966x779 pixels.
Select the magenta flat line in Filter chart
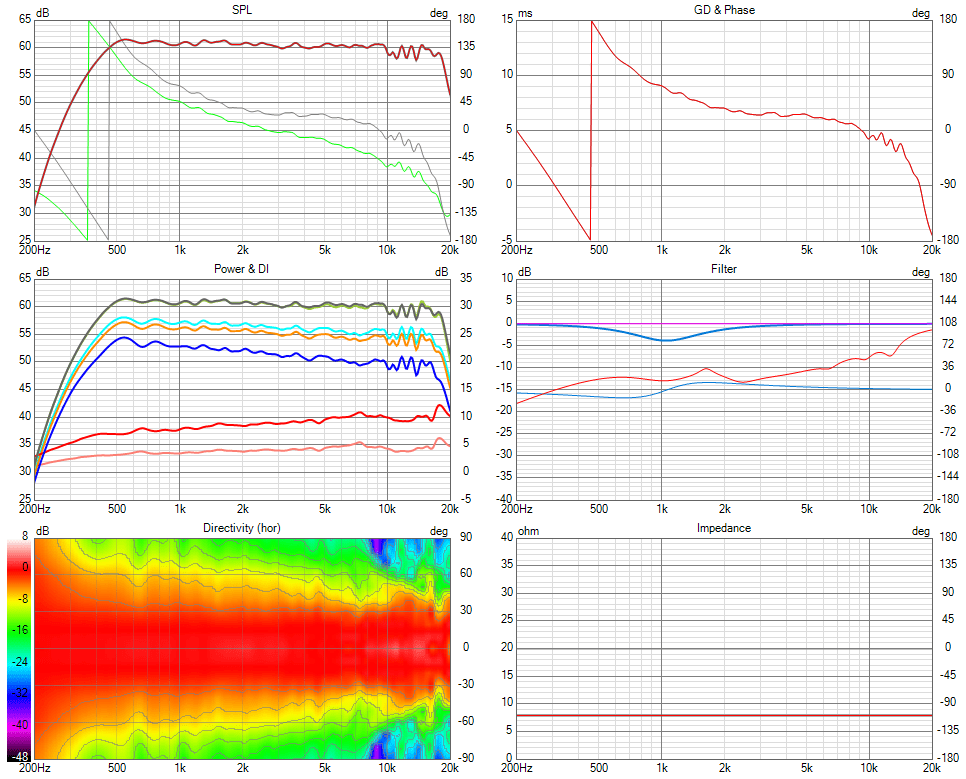[724, 323]
